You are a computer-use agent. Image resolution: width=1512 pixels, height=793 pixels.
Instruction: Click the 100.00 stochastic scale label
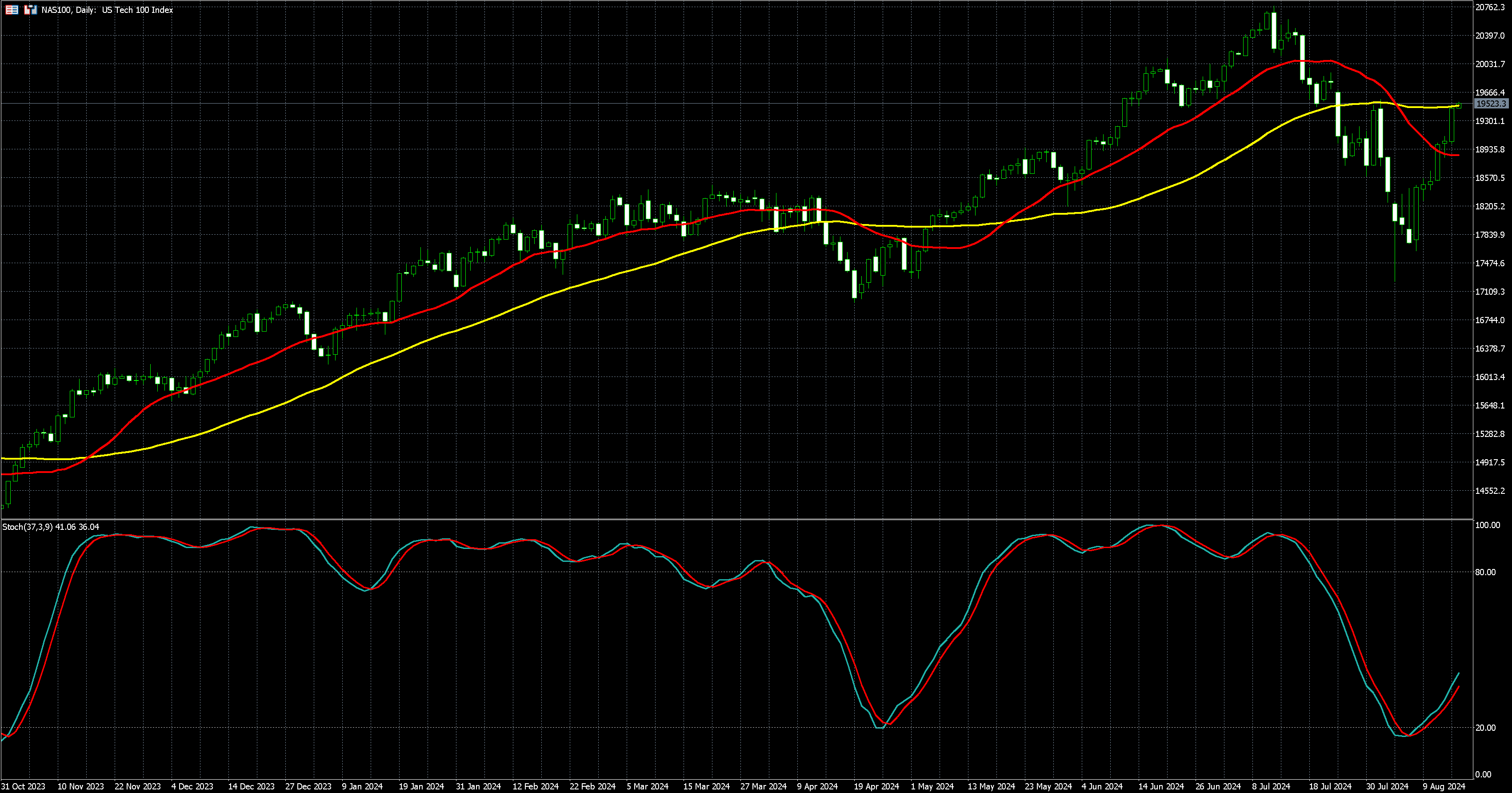click(1488, 525)
